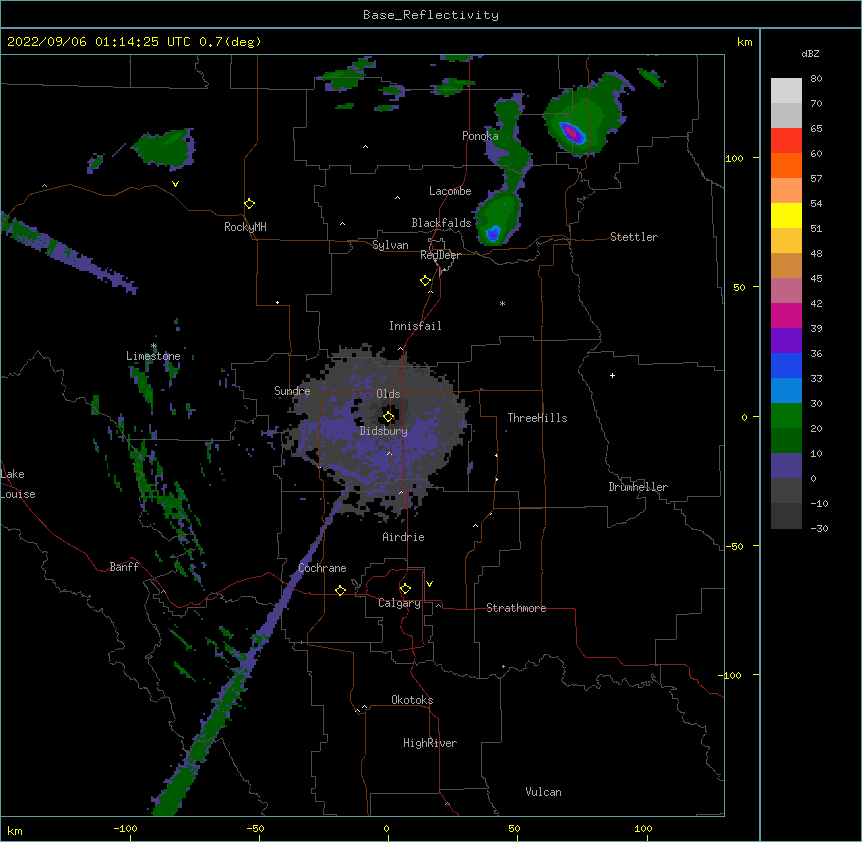Click the yellow diamond marker below Cochrane
The width and height of the screenshot is (862, 842).
tap(340, 590)
